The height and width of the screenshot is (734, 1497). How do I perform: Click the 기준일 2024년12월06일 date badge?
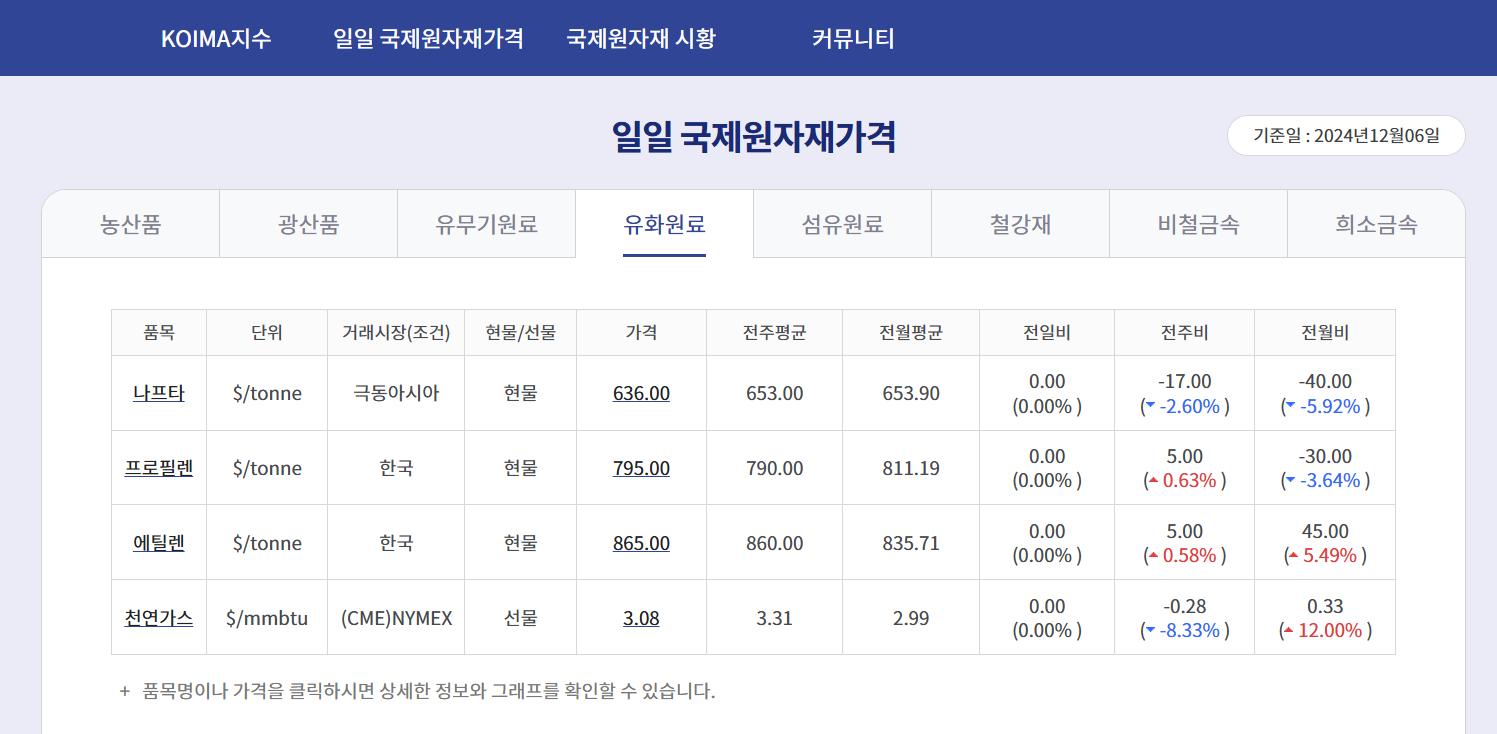tap(1346, 136)
